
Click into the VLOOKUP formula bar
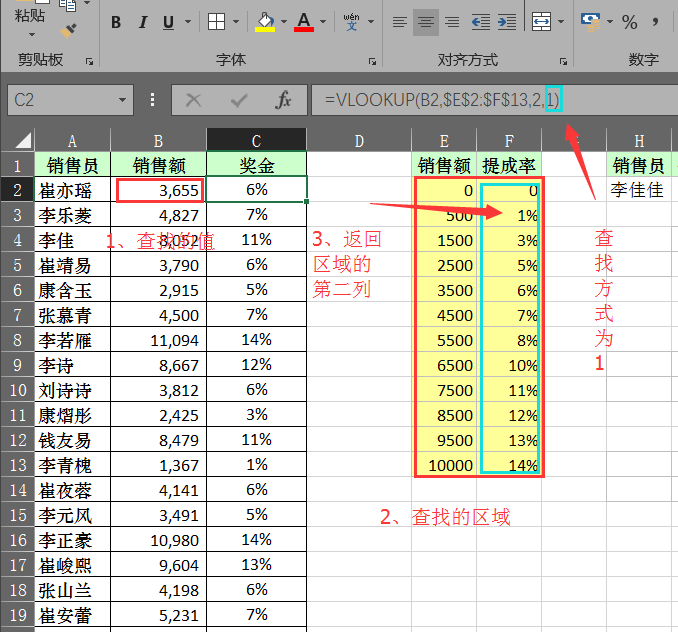tap(494, 100)
